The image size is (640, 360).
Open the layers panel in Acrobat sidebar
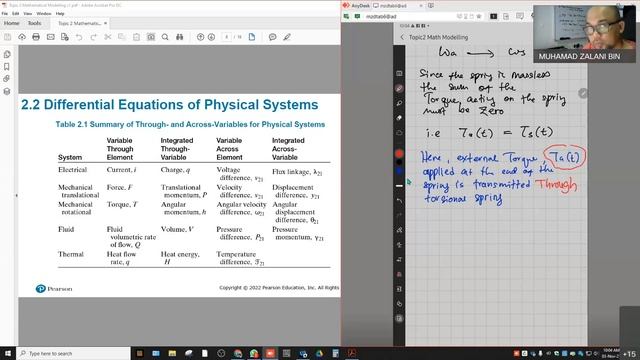point(7,91)
